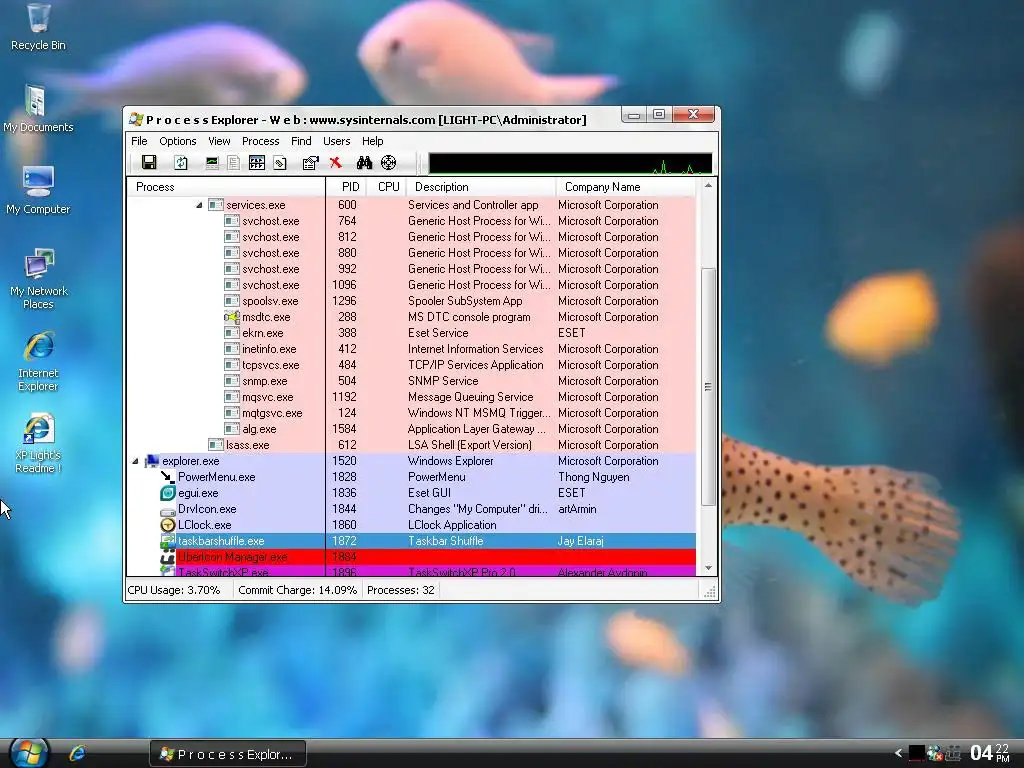This screenshot has width=1024, height=768.
Task: Click the taskbarshuffle.exe row icon
Action: click(x=168, y=541)
